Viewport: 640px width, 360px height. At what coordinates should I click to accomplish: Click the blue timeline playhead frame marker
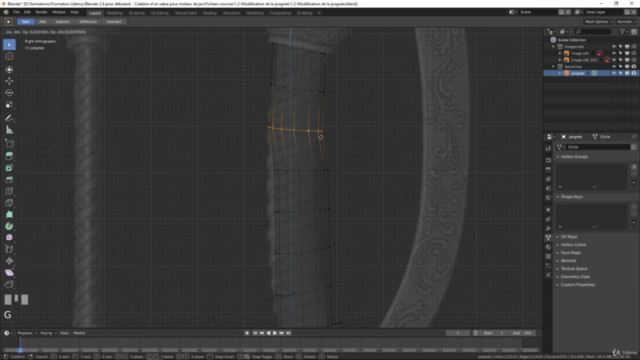[20, 350]
